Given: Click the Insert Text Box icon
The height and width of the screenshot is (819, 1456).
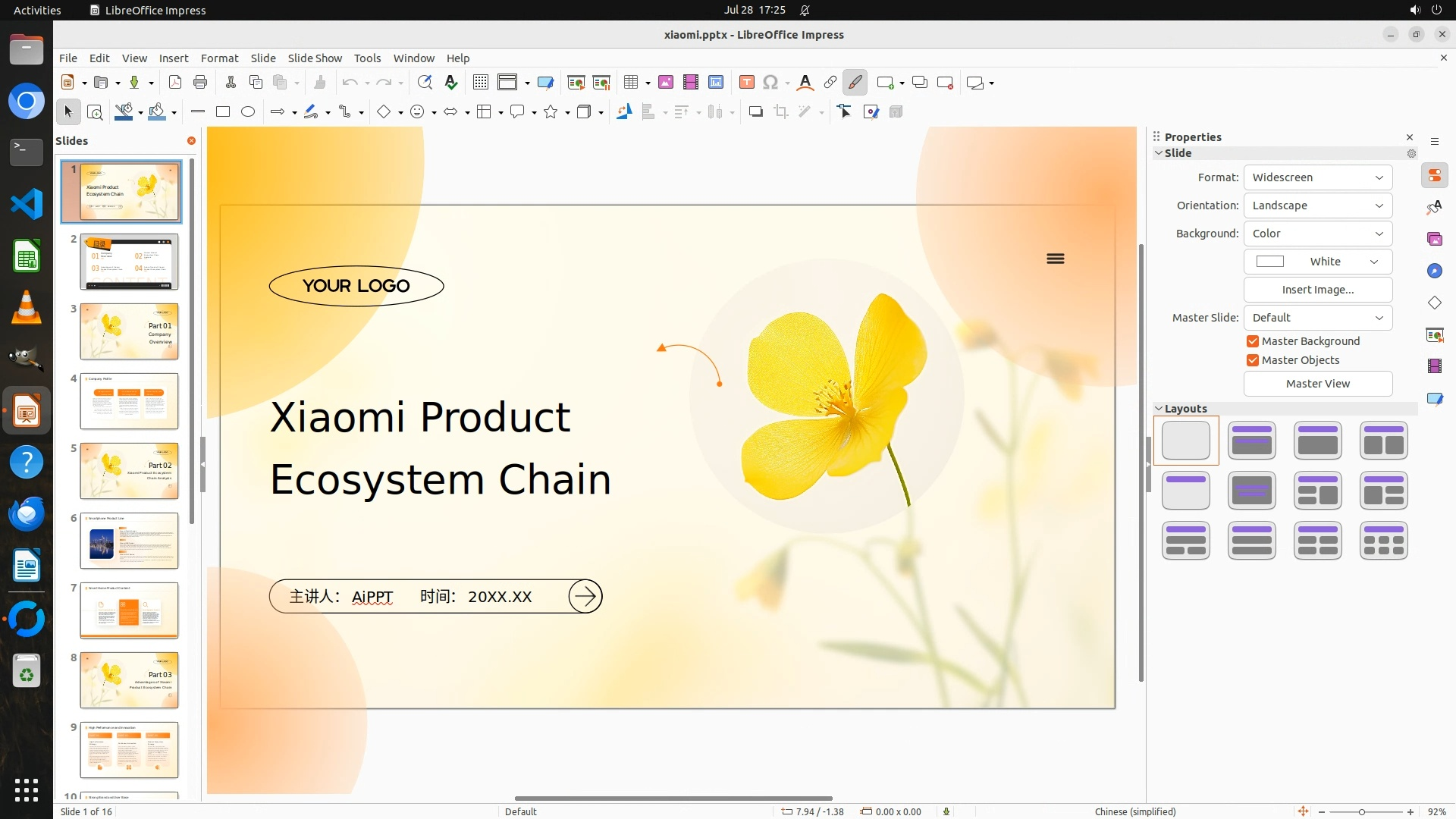Looking at the screenshot, I should coord(746,83).
